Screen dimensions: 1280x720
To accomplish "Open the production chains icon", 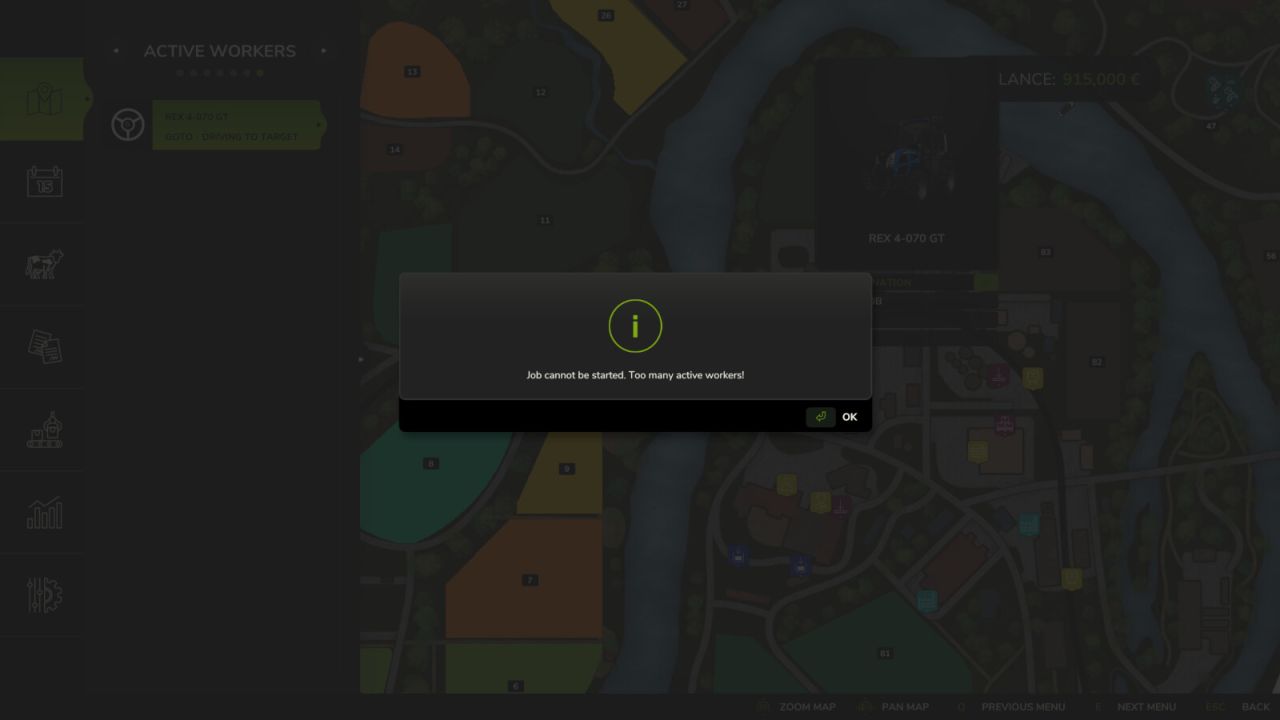I will [44, 429].
